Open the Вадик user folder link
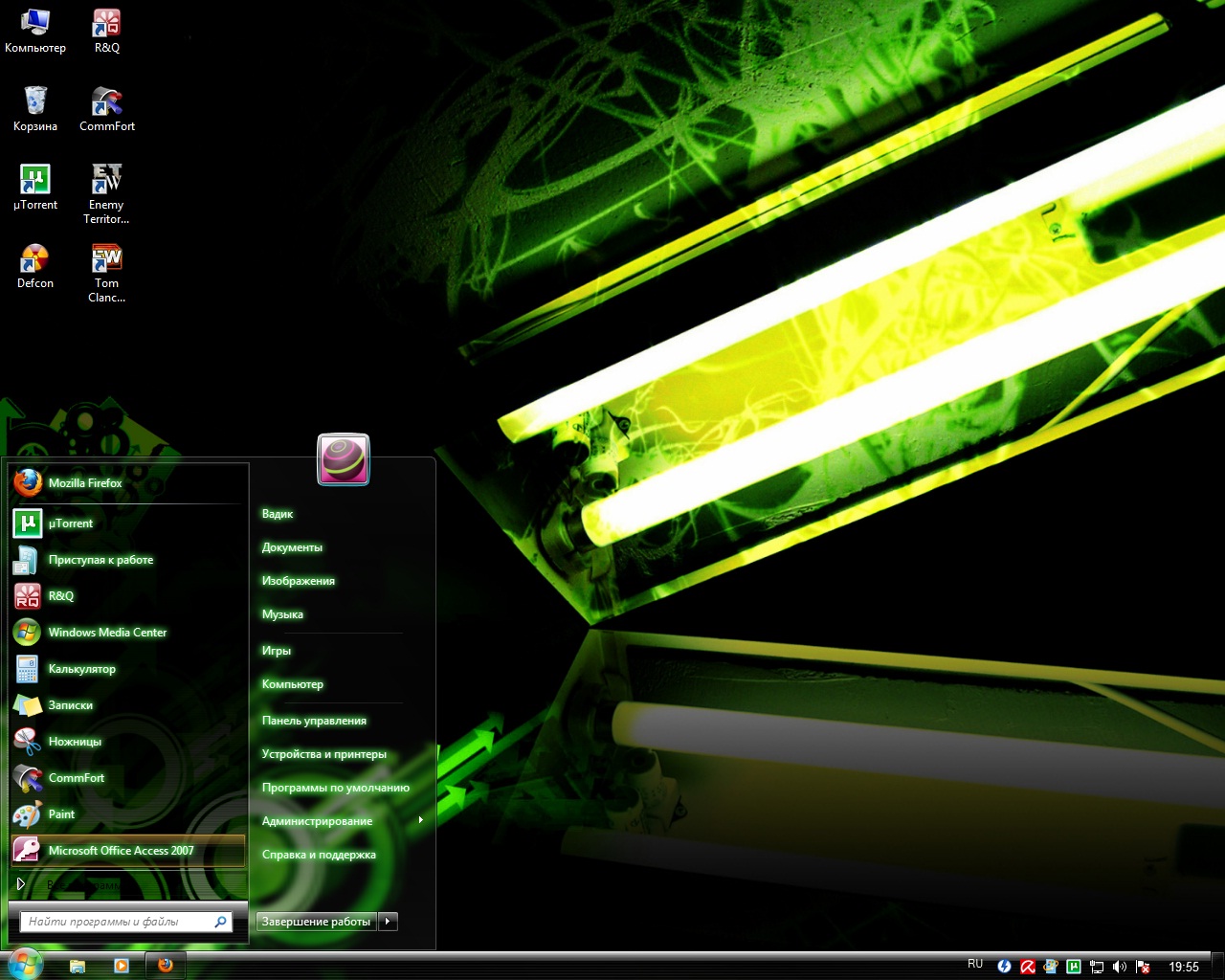The width and height of the screenshot is (1225, 980). [278, 514]
